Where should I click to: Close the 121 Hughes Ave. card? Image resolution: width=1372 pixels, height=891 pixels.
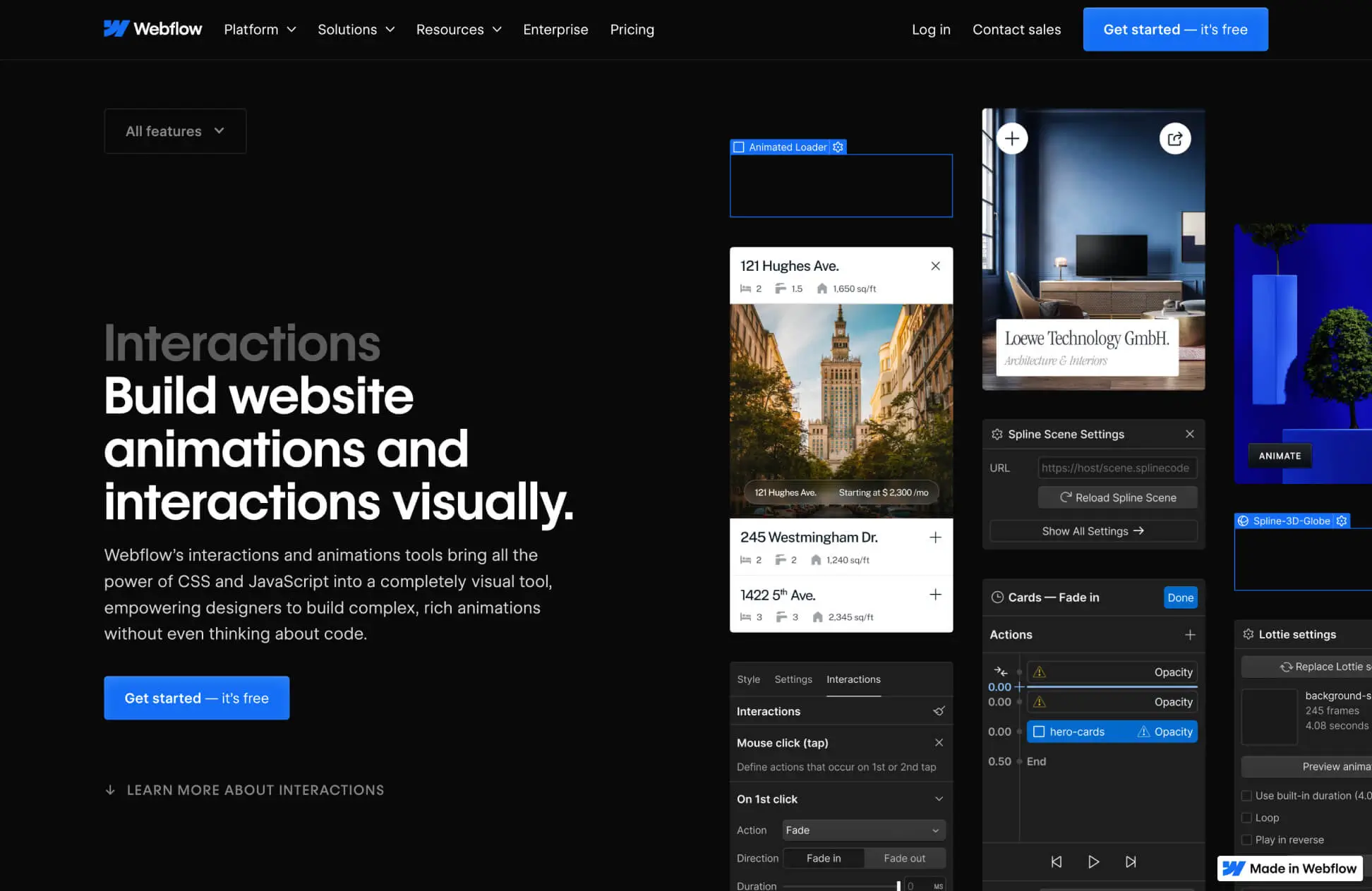click(935, 266)
